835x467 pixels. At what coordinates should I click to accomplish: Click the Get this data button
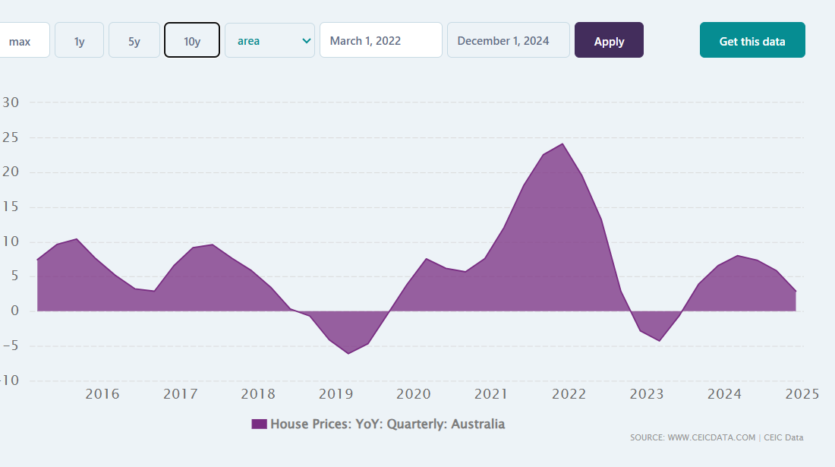point(752,41)
